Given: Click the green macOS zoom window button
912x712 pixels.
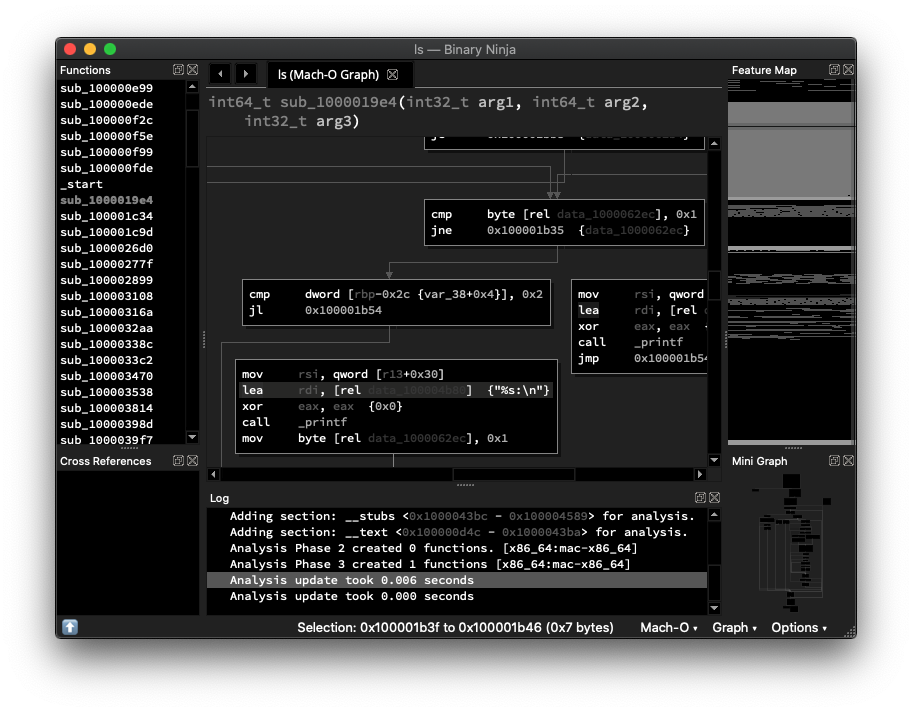Looking at the screenshot, I should point(110,49).
